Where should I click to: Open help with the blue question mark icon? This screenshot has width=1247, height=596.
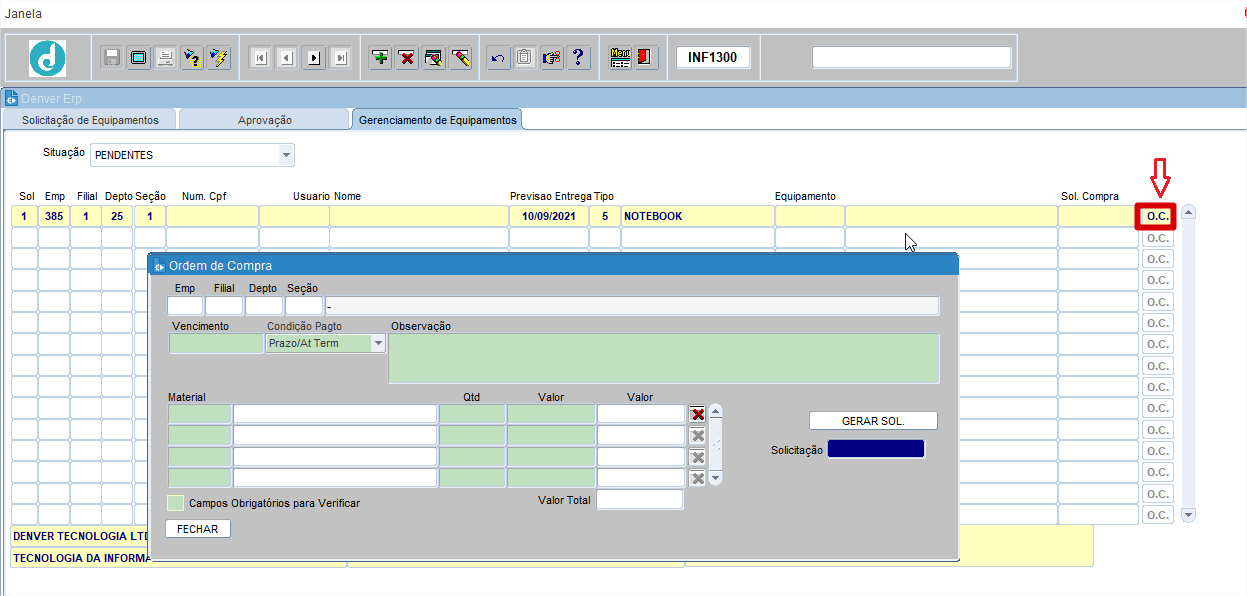point(578,57)
